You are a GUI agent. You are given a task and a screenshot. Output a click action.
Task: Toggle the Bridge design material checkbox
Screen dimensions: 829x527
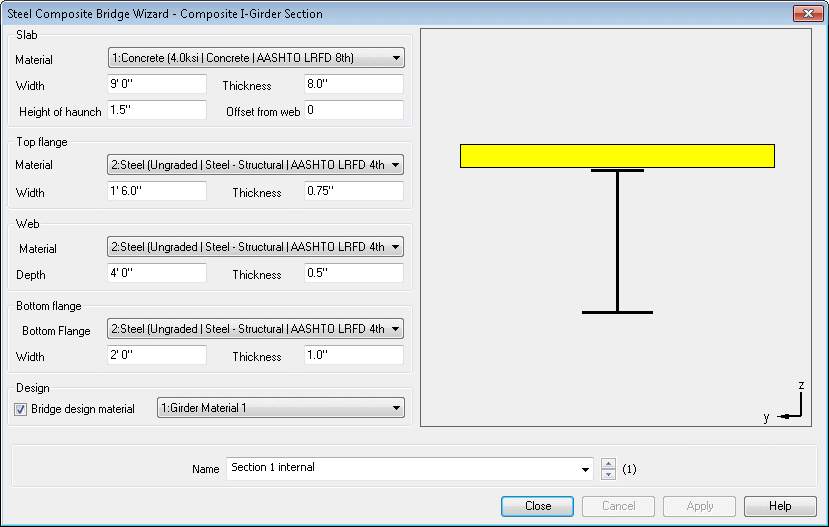(x=22, y=408)
